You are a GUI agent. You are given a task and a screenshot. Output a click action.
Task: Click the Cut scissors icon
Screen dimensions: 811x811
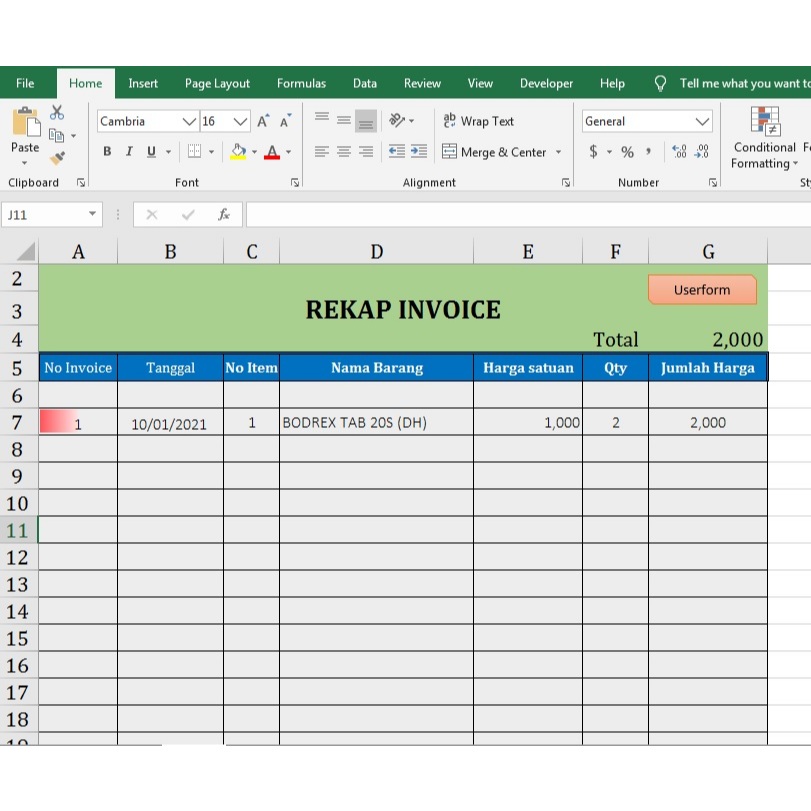pyautogui.click(x=57, y=113)
